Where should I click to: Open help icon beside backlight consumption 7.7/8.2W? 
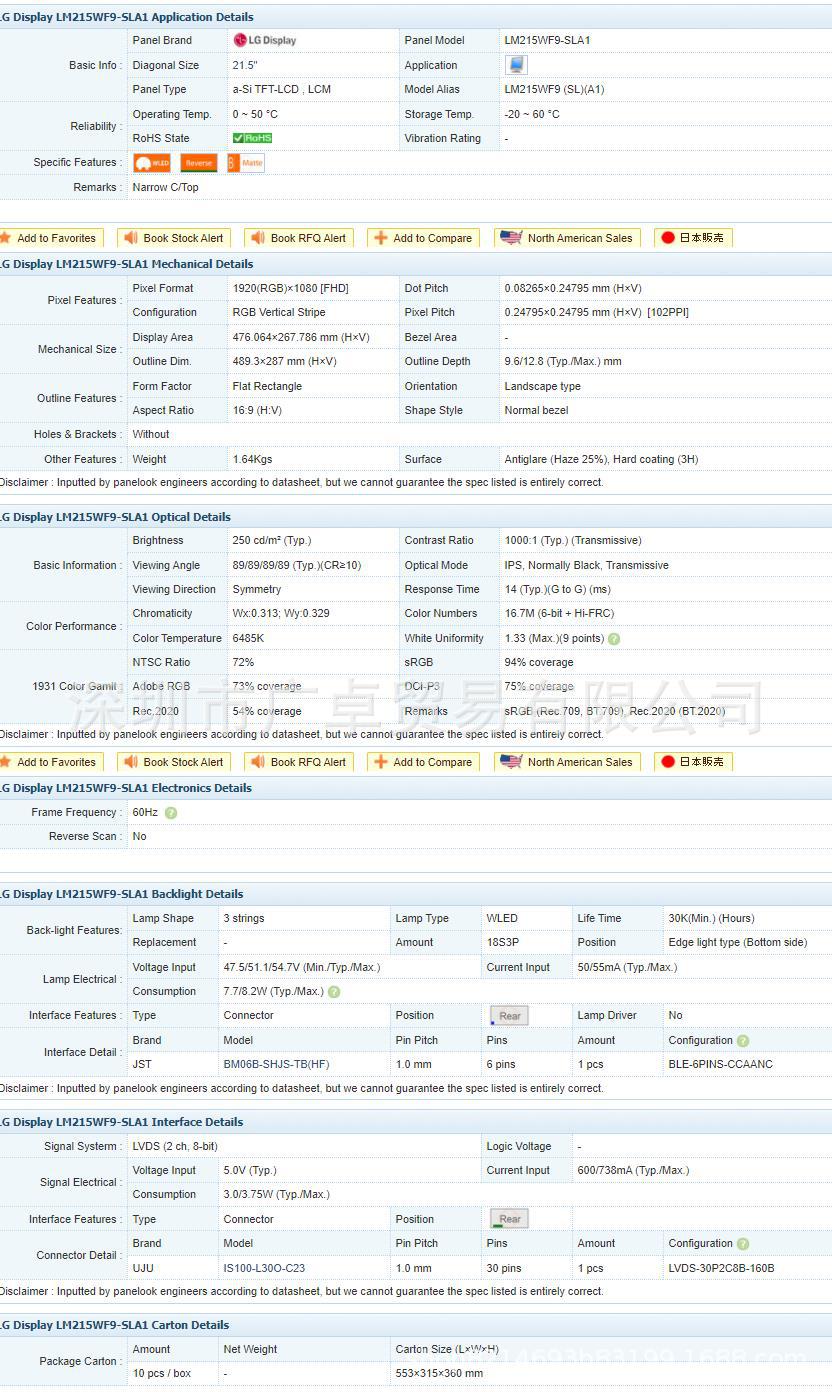coord(334,992)
